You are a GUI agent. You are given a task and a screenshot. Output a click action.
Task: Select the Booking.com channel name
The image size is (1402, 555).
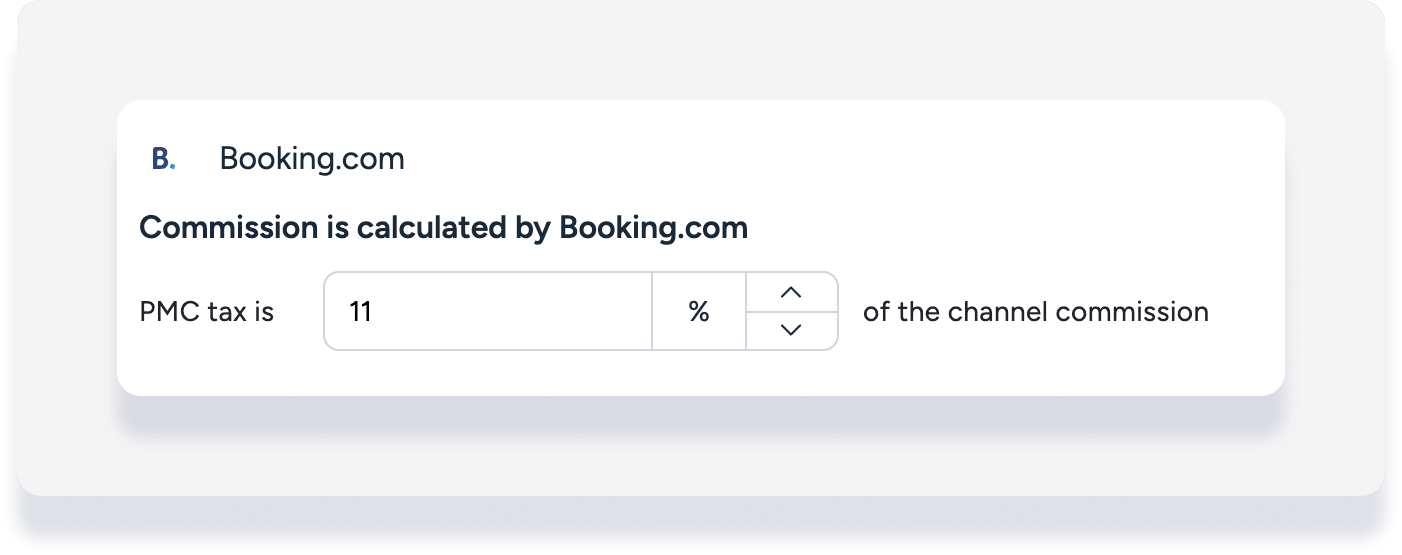312,159
